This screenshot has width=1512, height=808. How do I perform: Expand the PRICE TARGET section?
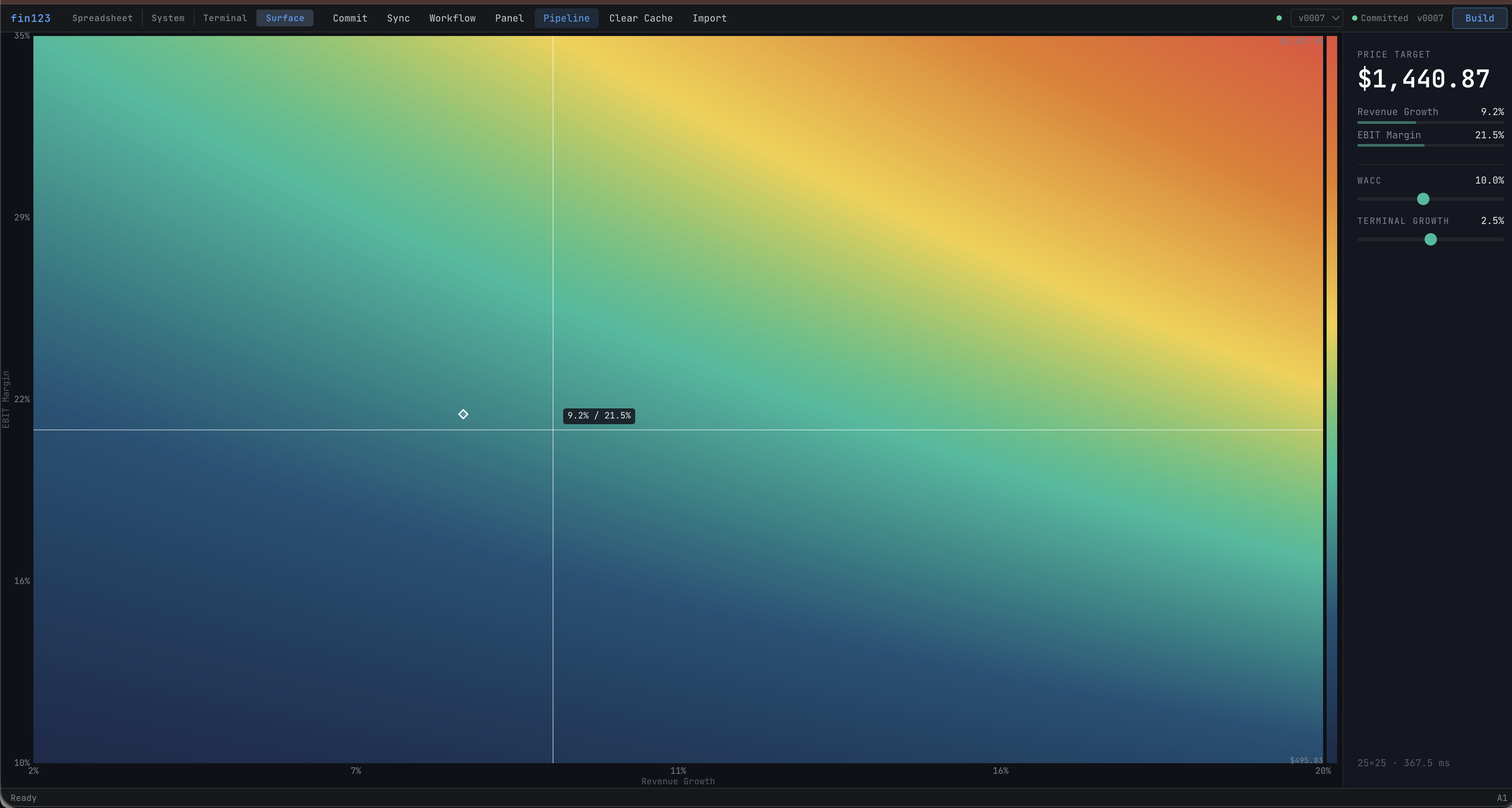1393,54
